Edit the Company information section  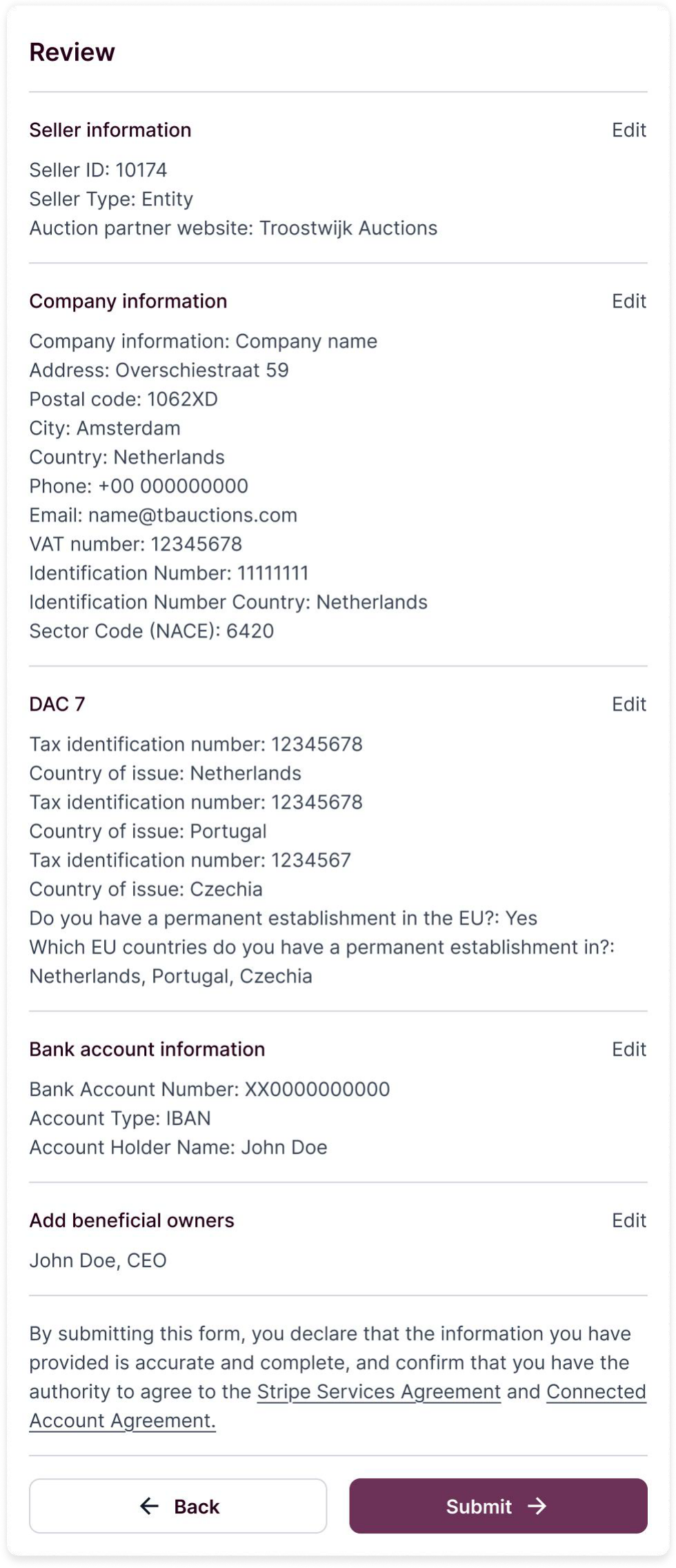tap(628, 301)
